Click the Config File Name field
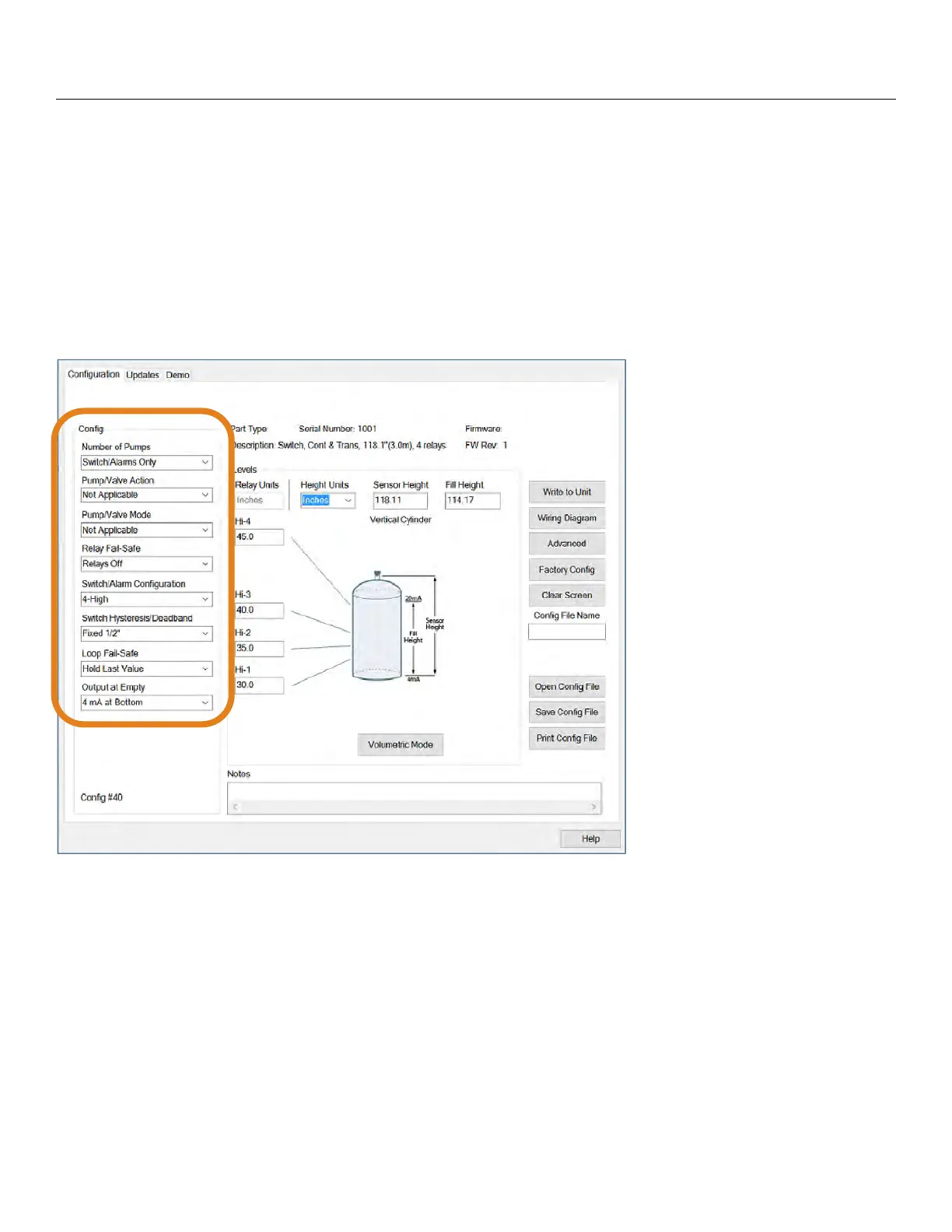Image resolution: width=952 pixels, height=1232 pixels. pos(567,632)
